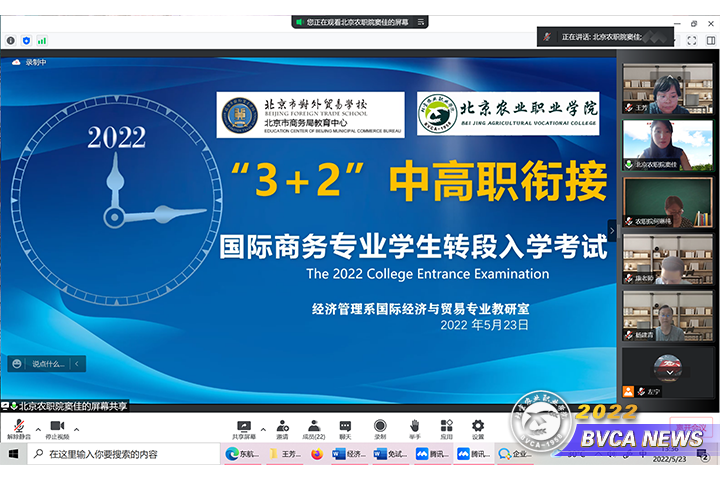
Task: Open meeting Settings (设置) gear icon
Action: point(478,425)
